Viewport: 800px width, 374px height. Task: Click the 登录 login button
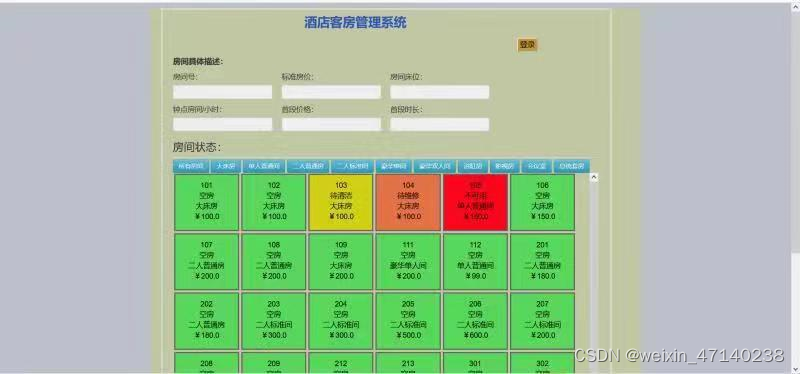coord(528,45)
